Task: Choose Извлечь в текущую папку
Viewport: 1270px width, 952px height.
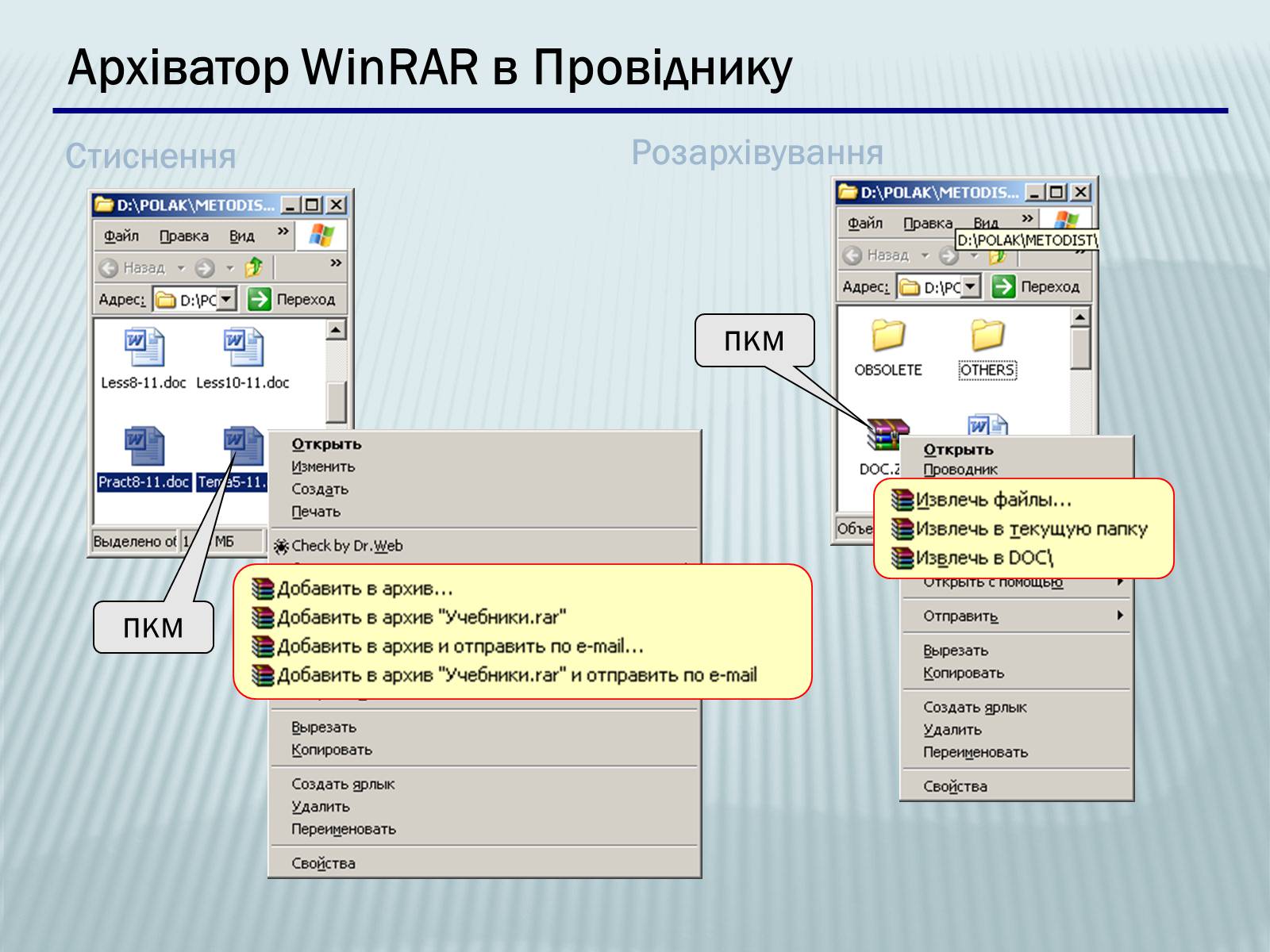Action: coord(1031,529)
